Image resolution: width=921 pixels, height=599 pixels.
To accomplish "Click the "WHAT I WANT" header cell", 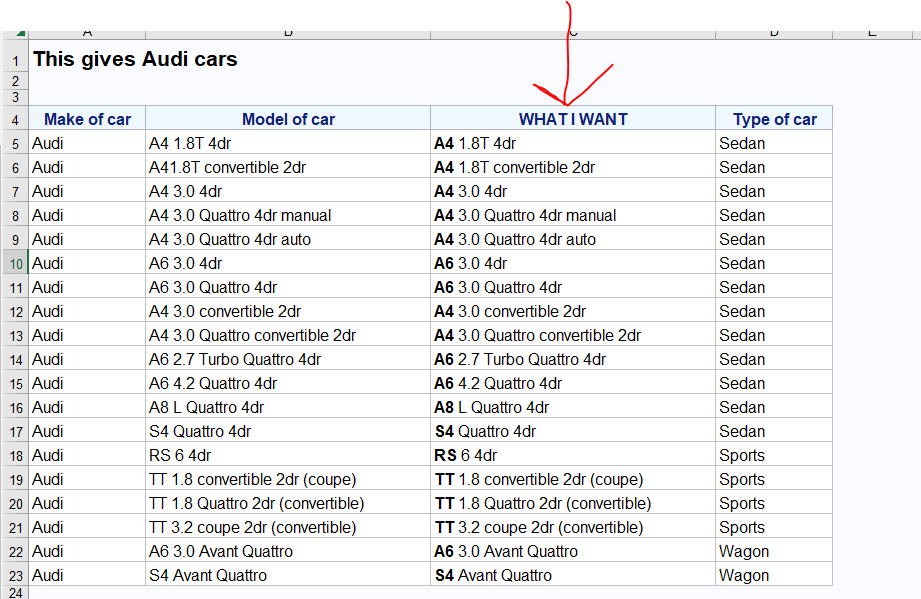I will point(573,120).
